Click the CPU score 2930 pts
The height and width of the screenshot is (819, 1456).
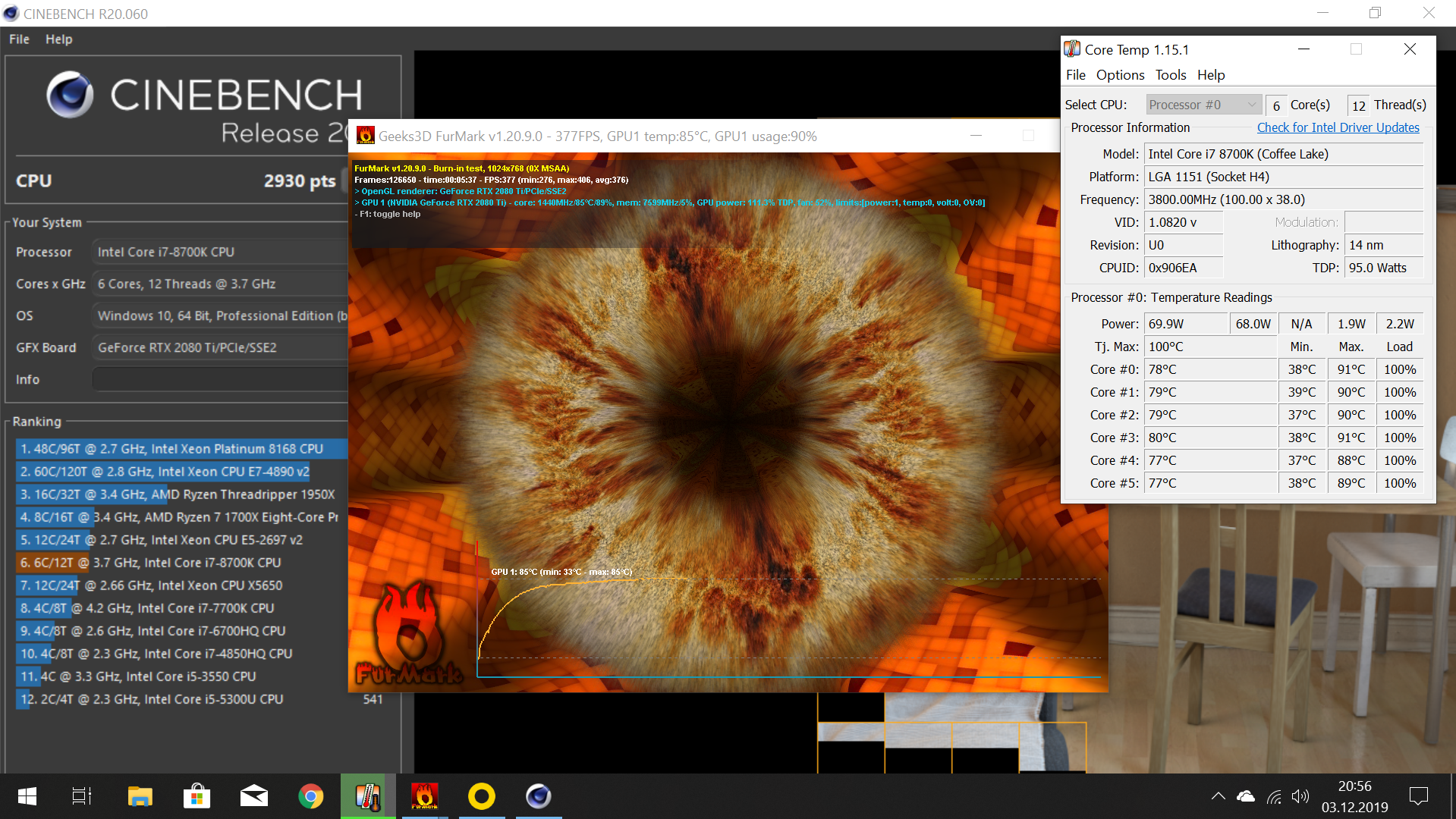(300, 181)
